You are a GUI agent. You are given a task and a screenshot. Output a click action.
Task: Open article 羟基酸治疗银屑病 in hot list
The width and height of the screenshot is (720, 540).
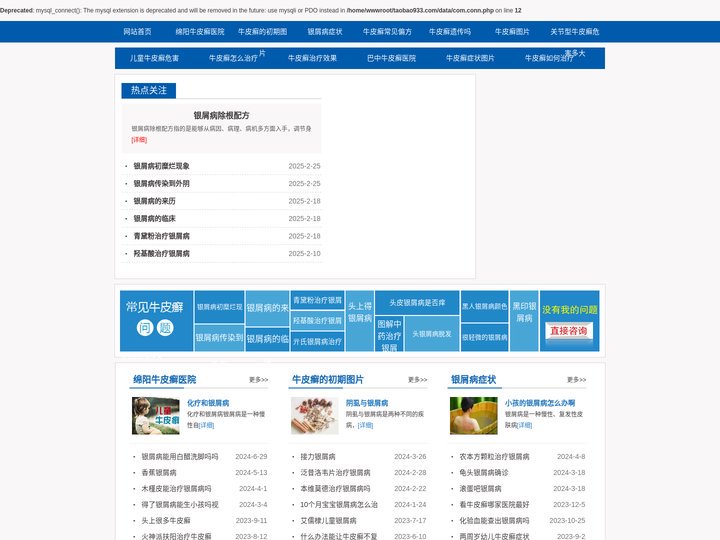click(161, 253)
